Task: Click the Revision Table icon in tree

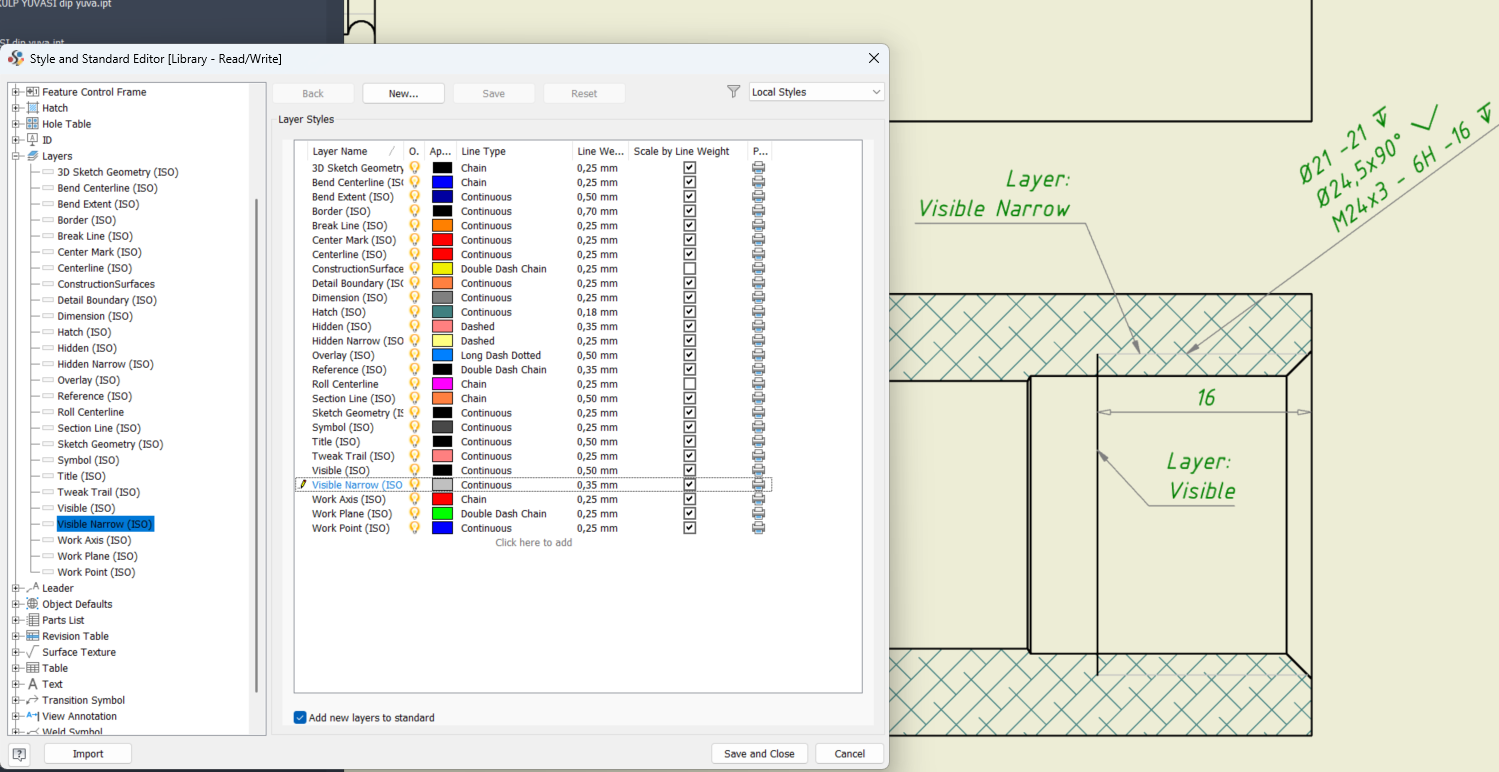Action: point(32,636)
